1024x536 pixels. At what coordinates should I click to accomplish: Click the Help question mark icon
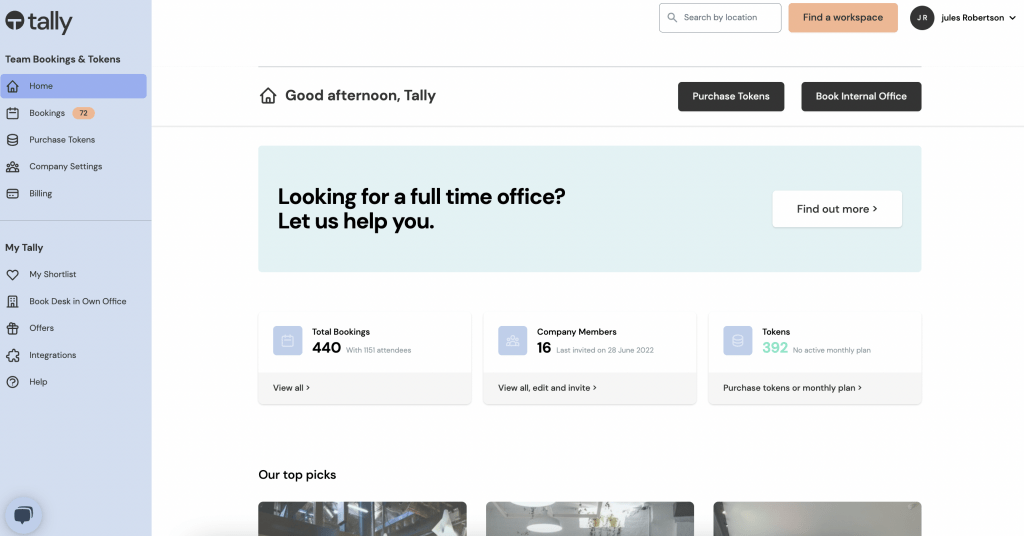click(x=12, y=382)
